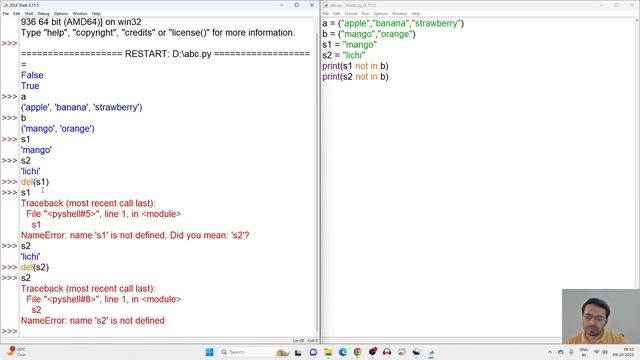This screenshot has height=360, width=640.
Task: Open Edit menu in IDLE Shell
Action: point(16,13)
